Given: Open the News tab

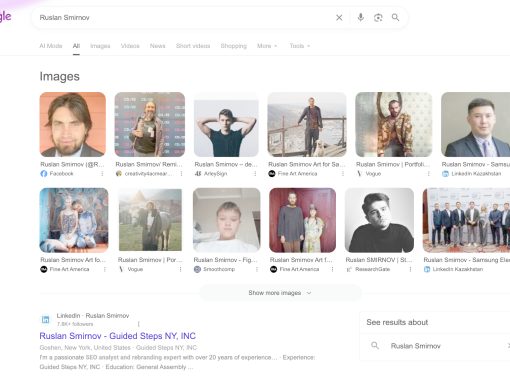Looking at the screenshot, I should click(157, 46).
